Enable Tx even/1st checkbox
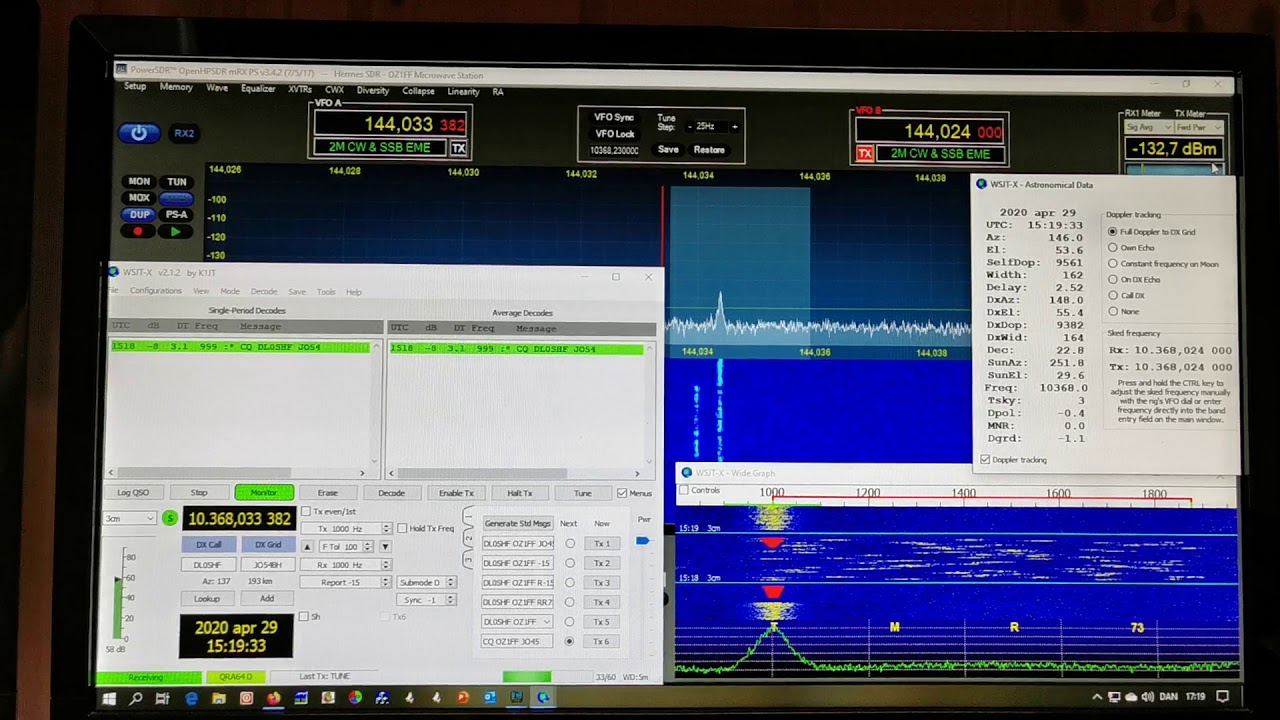 point(306,512)
